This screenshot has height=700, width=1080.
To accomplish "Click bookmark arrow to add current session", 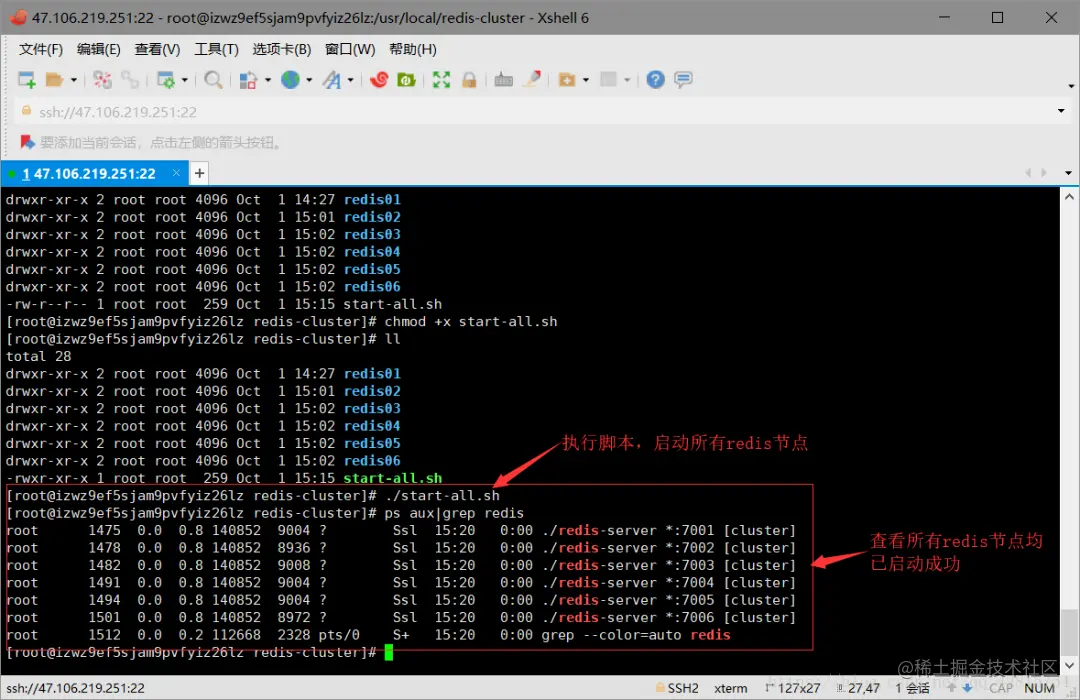I will pos(27,143).
